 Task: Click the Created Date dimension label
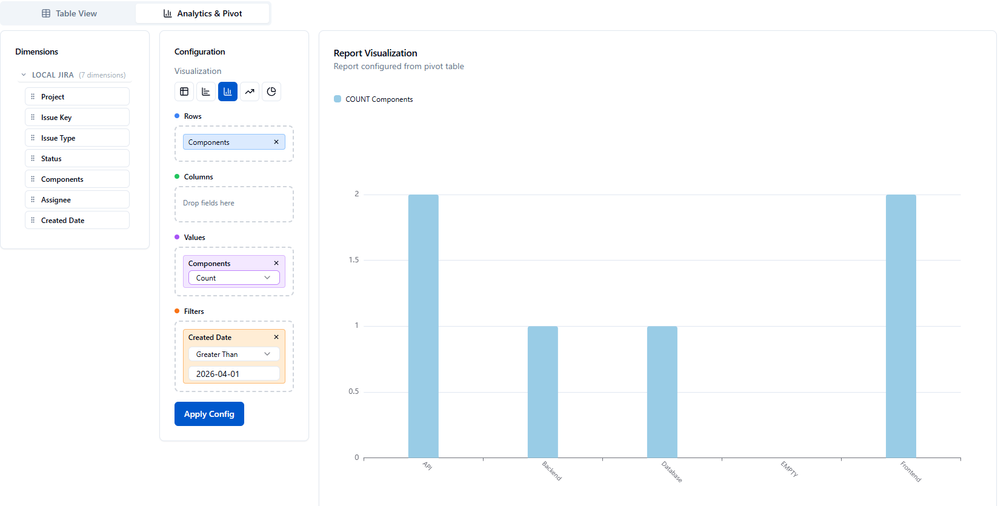coord(62,220)
